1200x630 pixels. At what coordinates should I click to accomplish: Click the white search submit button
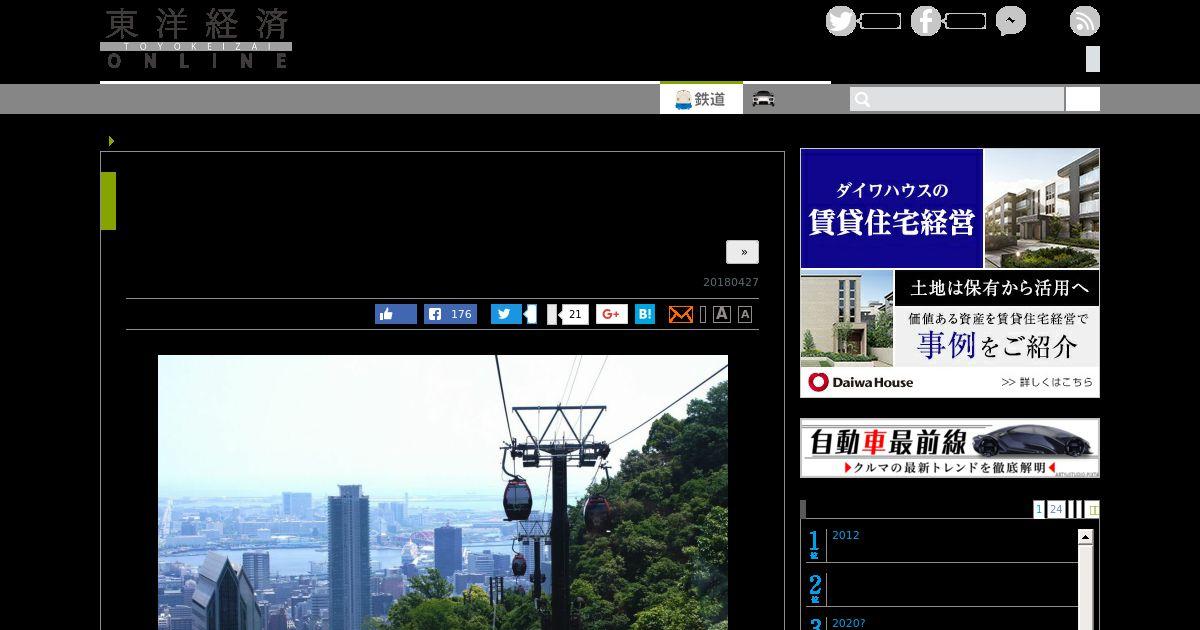[x=1083, y=99]
